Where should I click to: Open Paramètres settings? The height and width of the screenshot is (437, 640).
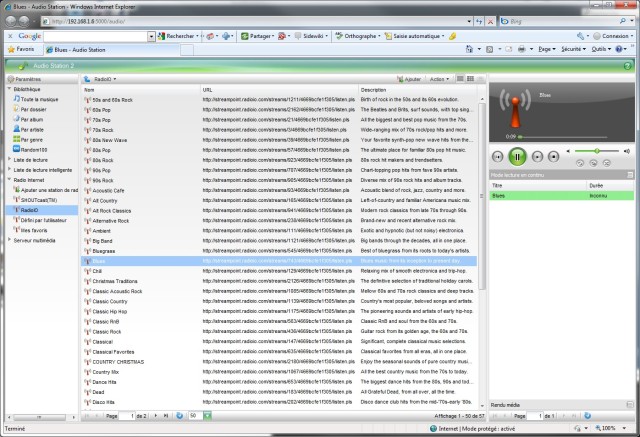click(x=24, y=79)
